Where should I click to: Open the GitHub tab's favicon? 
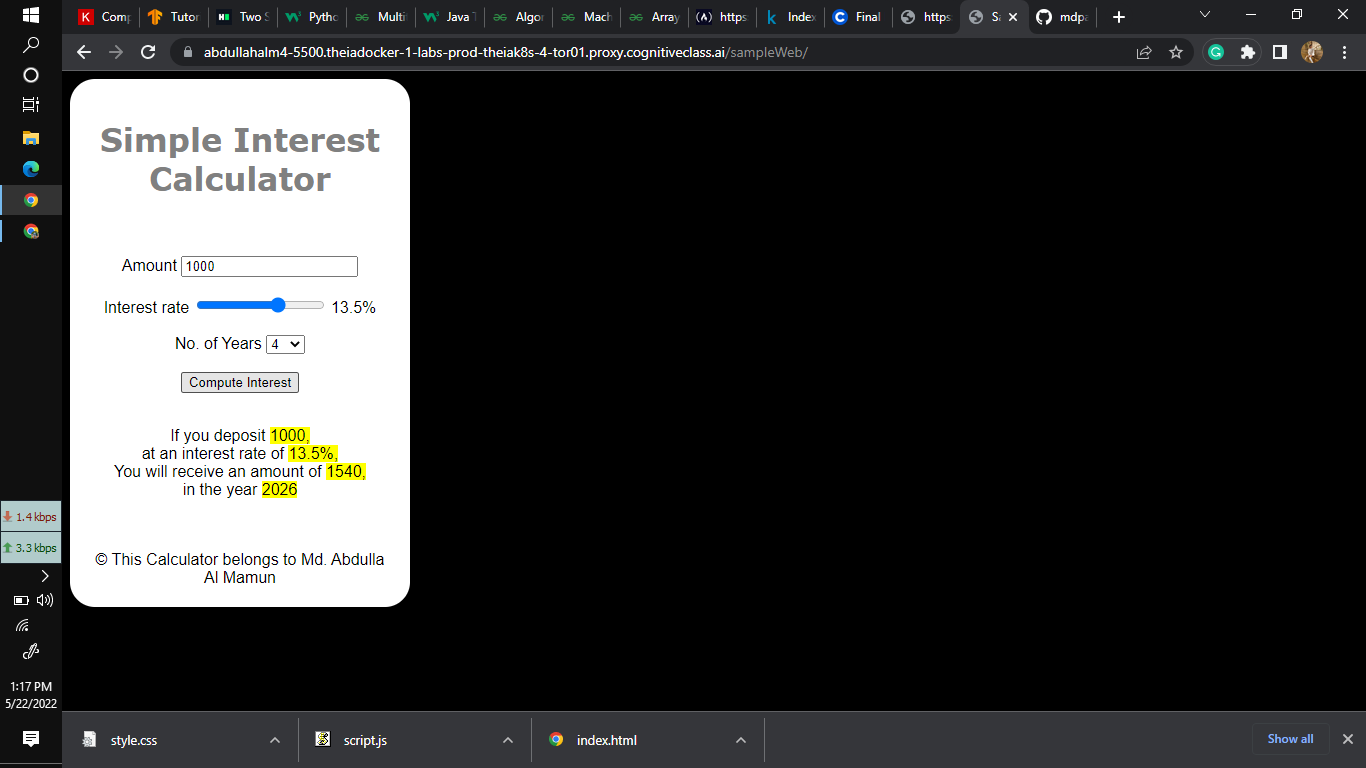1044,17
